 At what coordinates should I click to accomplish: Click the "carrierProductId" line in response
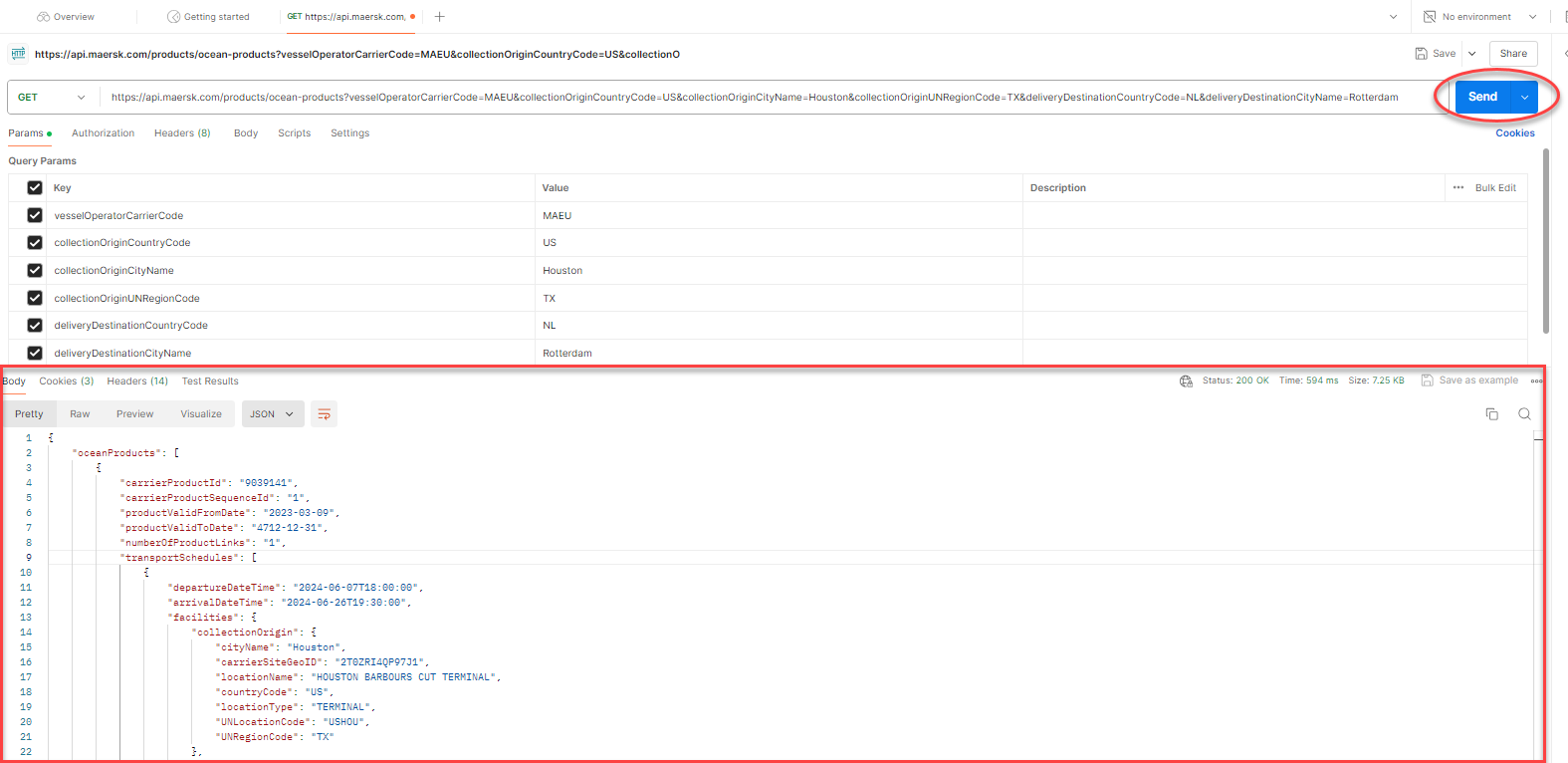(209, 483)
